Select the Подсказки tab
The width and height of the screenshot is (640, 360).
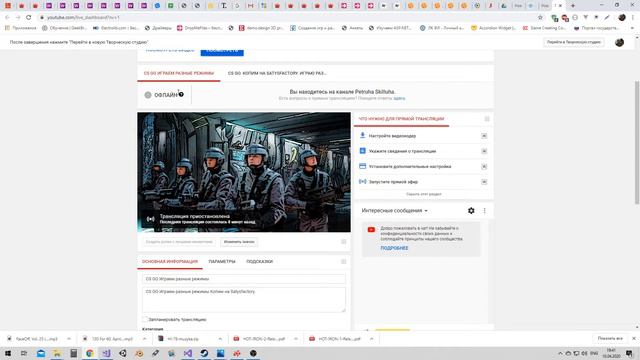[260, 262]
